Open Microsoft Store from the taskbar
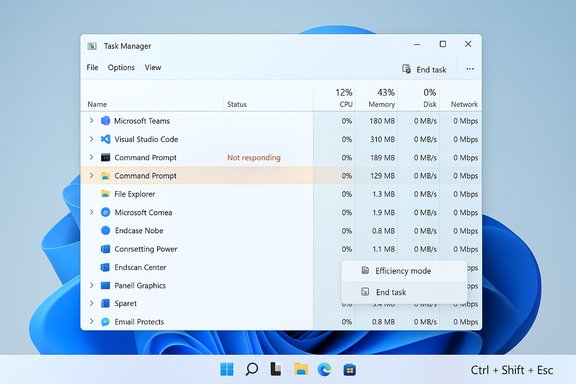576x384 pixels. [x=349, y=370]
